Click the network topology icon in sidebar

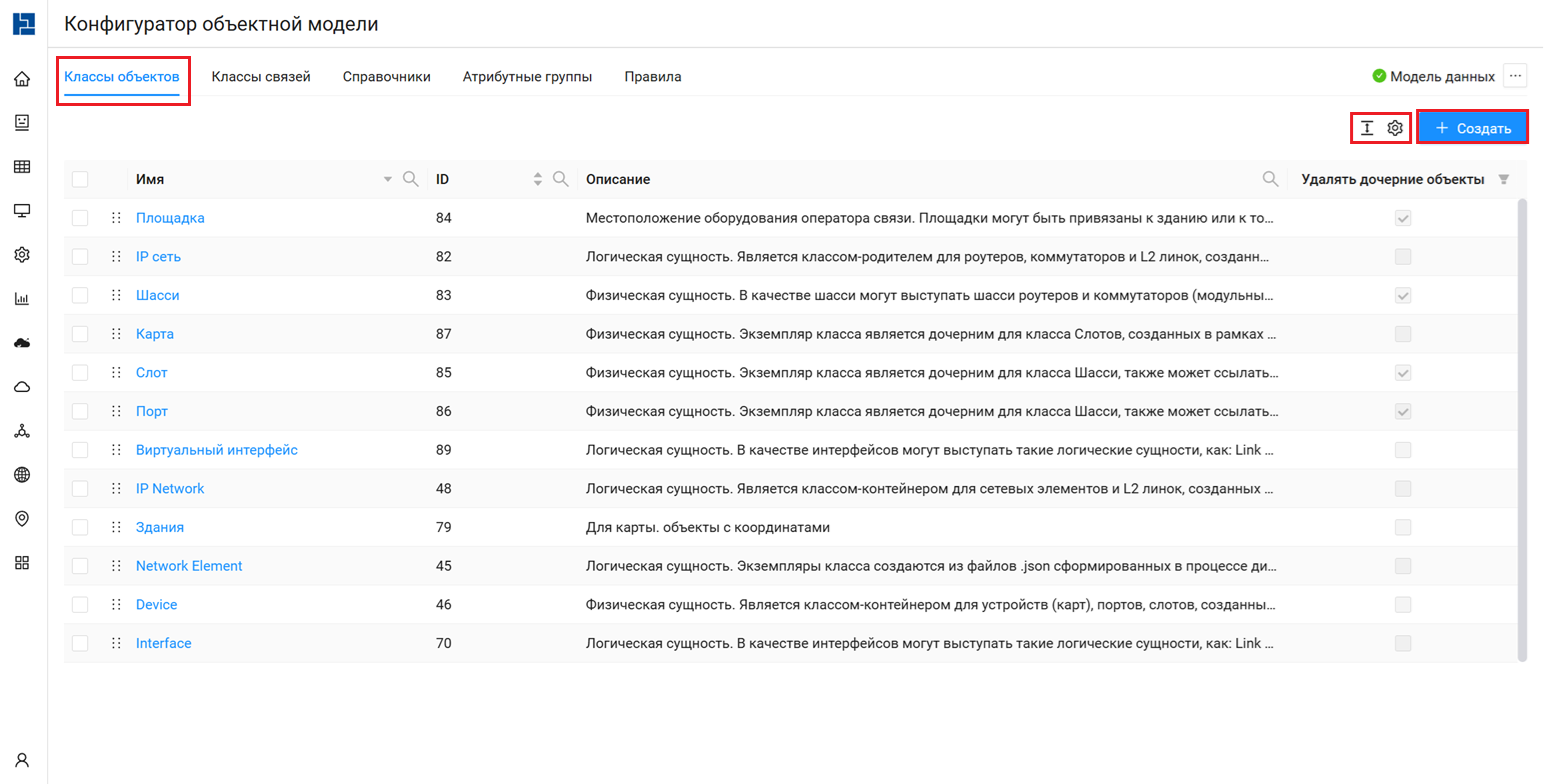point(22,431)
